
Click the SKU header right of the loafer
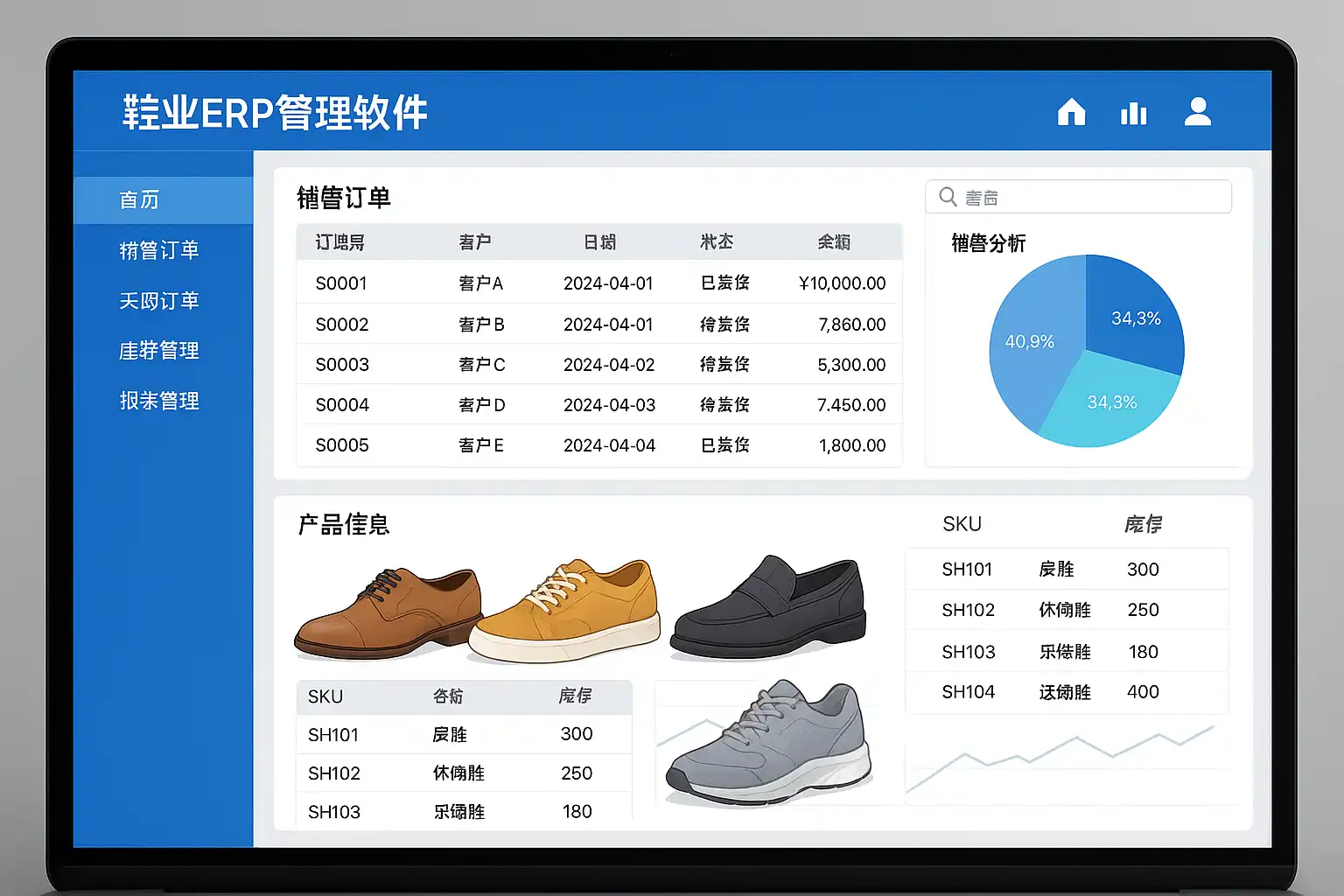tap(962, 524)
